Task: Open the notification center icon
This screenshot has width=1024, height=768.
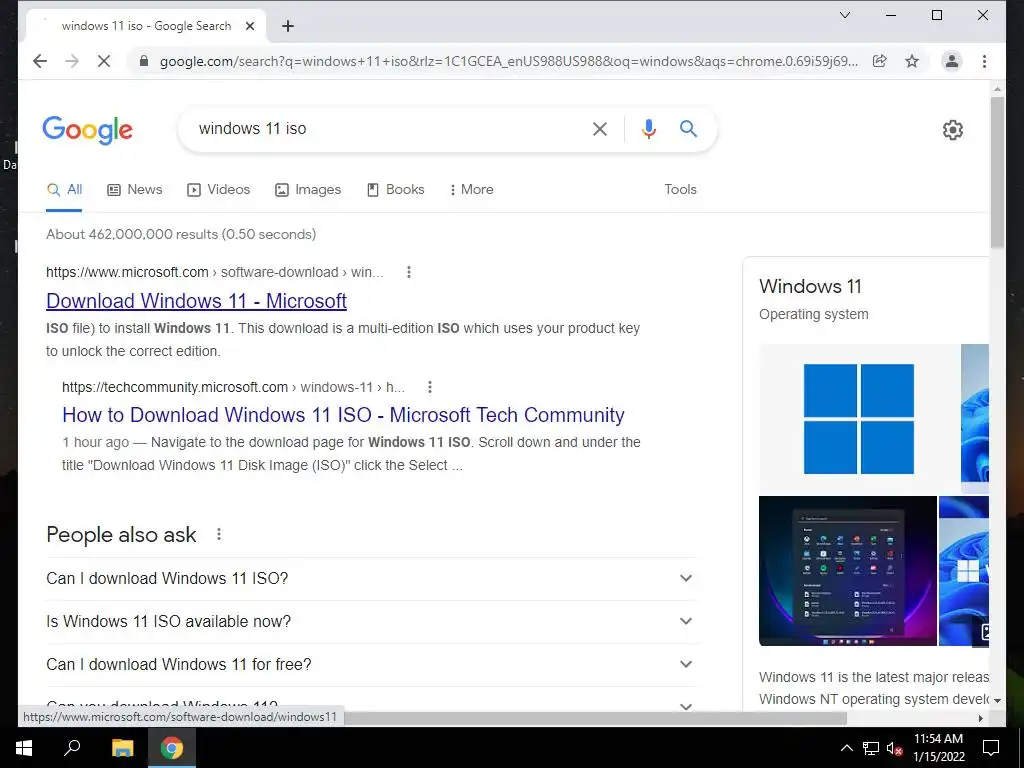Action: [x=991, y=748]
